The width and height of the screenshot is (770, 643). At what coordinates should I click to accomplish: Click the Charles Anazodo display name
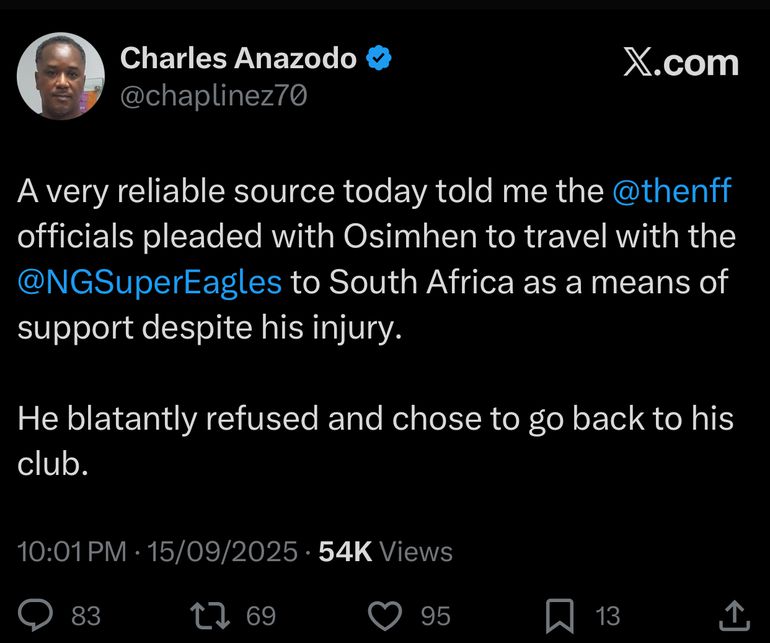click(238, 60)
